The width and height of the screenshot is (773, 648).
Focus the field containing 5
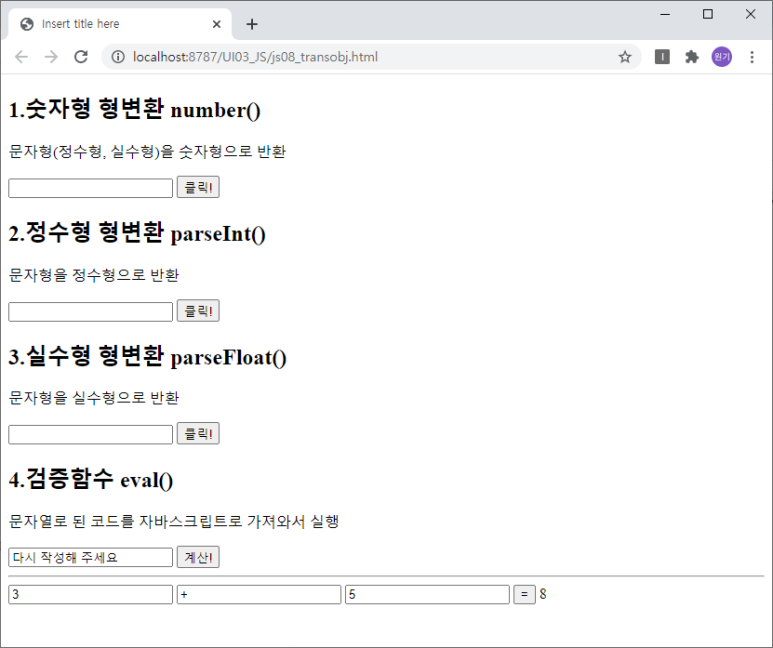427,594
